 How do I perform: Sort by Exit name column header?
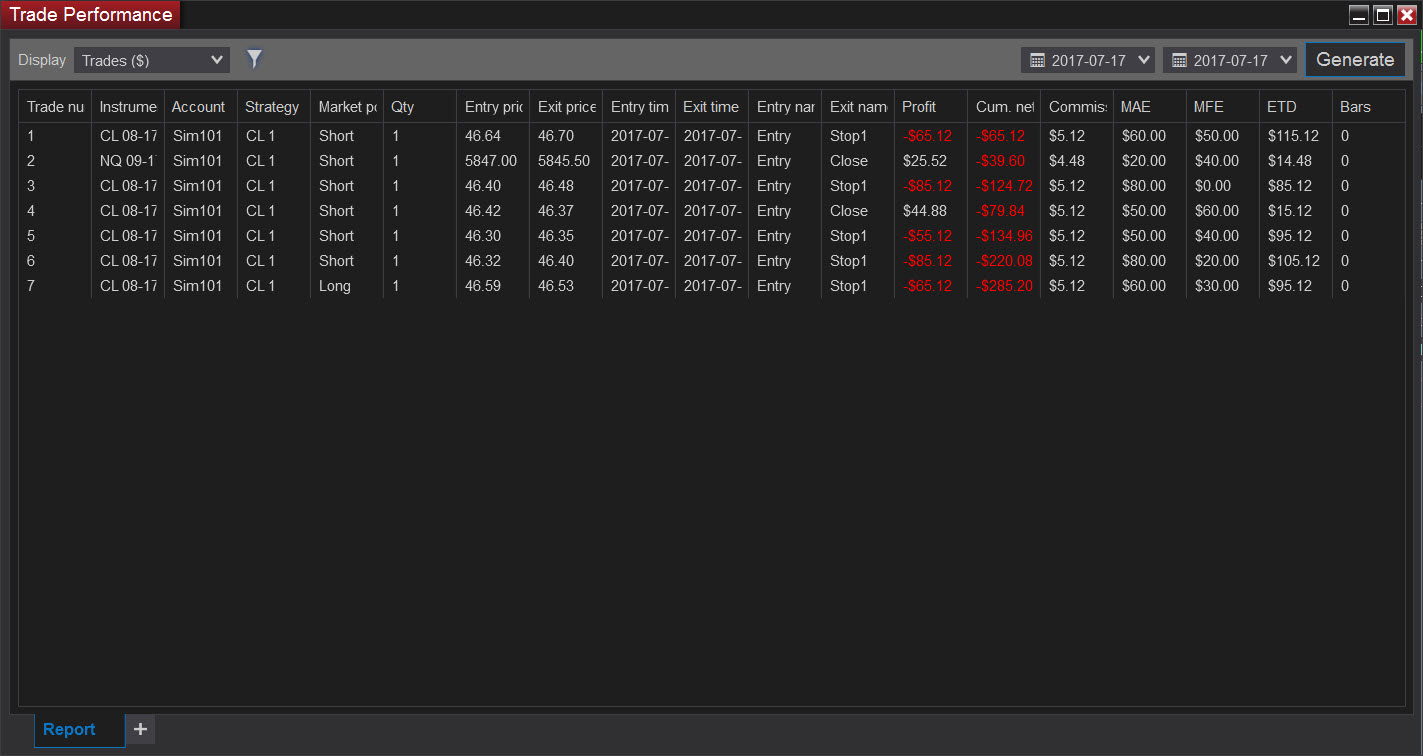click(x=858, y=107)
